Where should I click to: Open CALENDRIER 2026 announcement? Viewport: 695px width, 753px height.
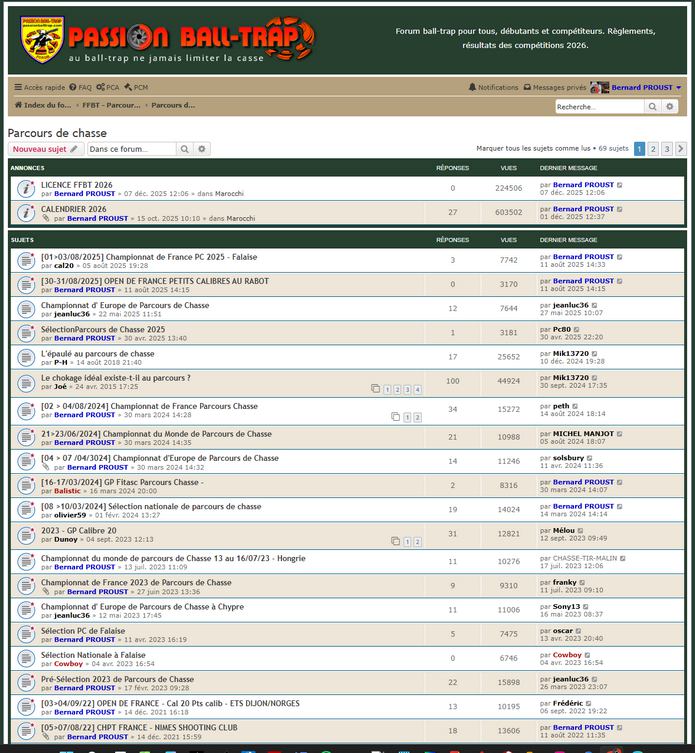[73, 209]
